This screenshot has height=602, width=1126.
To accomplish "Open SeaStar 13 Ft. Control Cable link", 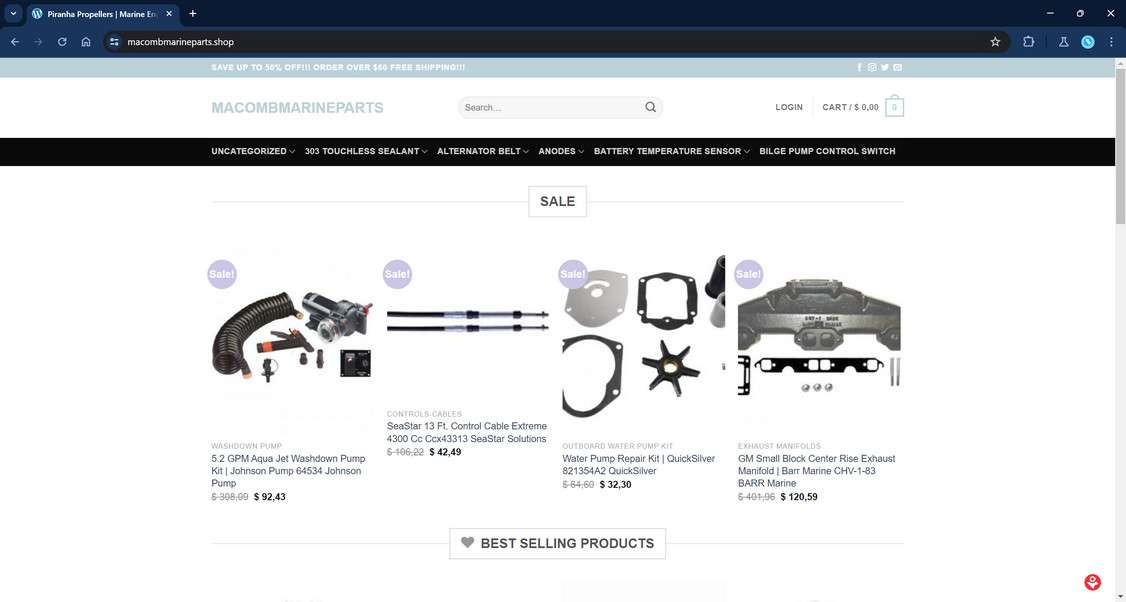I will 467,432.
